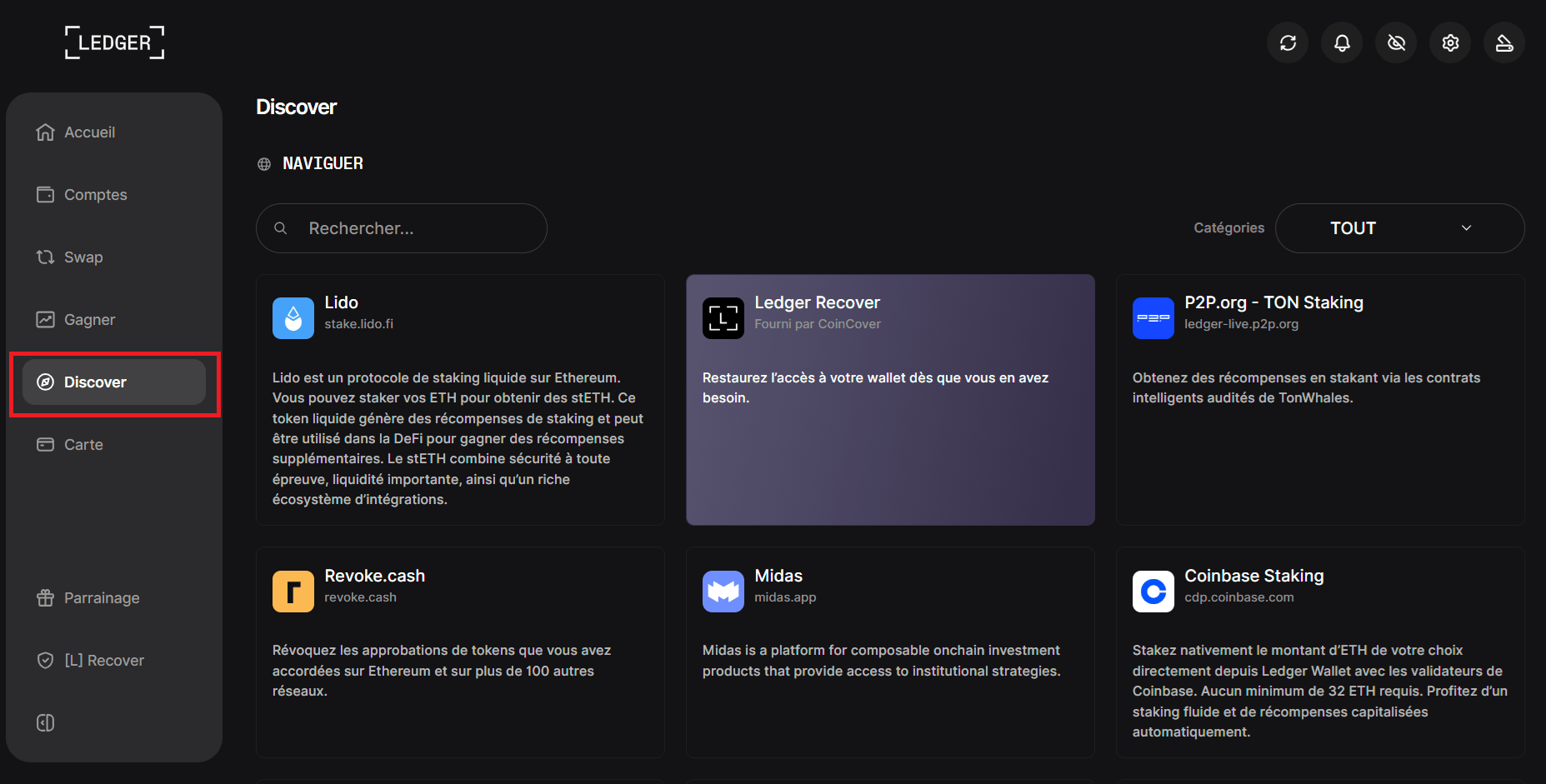Open the Revoke.cash app title

(x=375, y=576)
